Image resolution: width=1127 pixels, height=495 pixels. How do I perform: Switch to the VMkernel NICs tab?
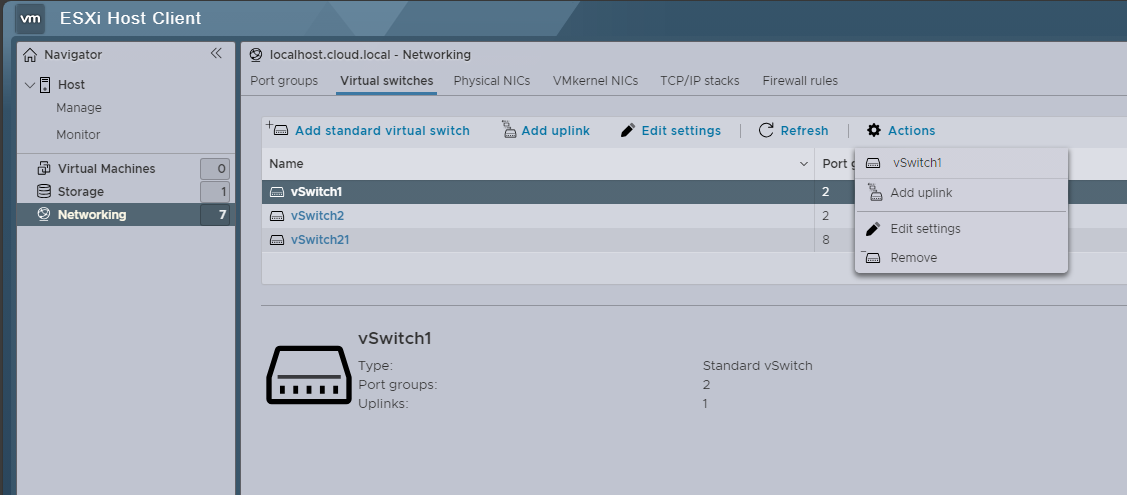595,80
